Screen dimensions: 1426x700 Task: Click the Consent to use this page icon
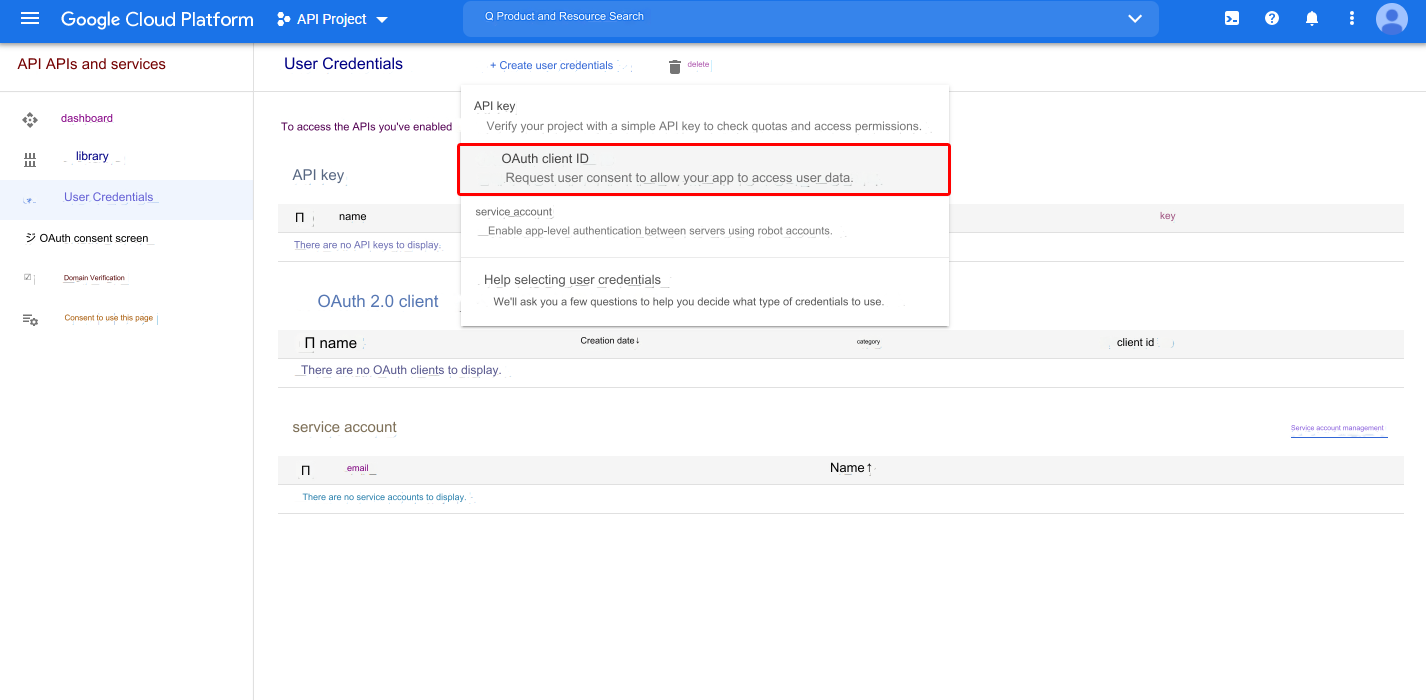pos(30,319)
